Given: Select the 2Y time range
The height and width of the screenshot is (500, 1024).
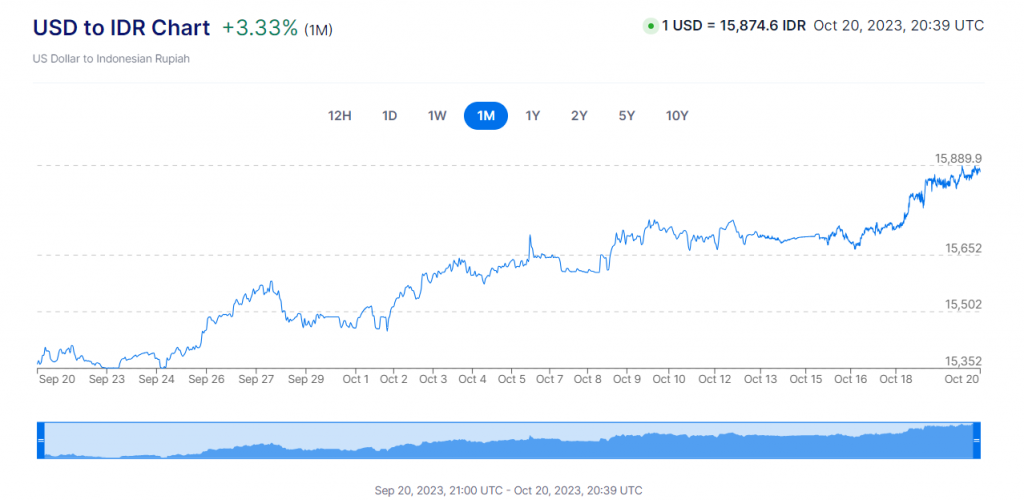Looking at the screenshot, I should click(579, 116).
